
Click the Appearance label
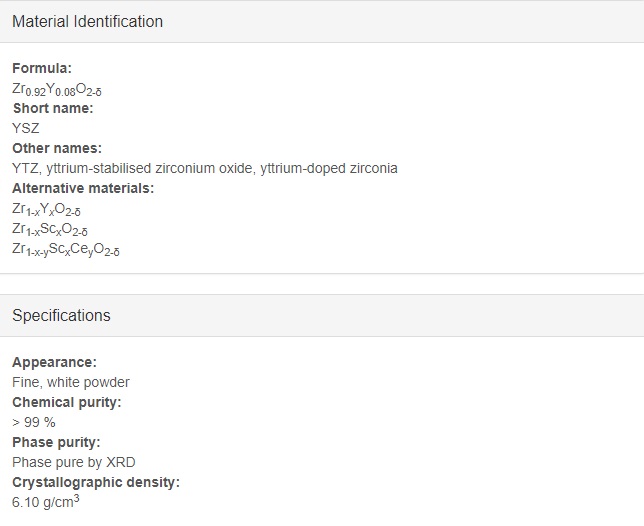54,363
